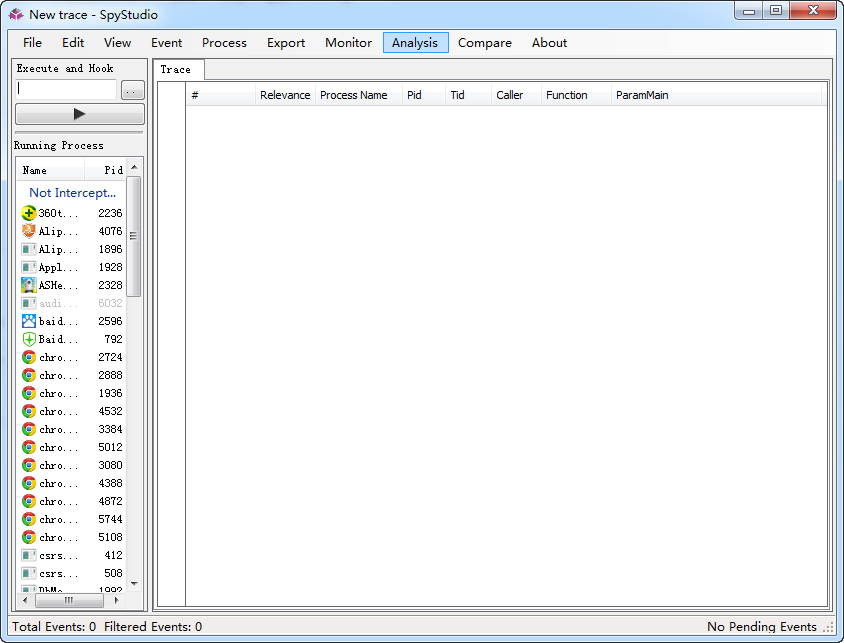Sort process list by Name column
Screen dimensions: 844x643
pos(50,170)
